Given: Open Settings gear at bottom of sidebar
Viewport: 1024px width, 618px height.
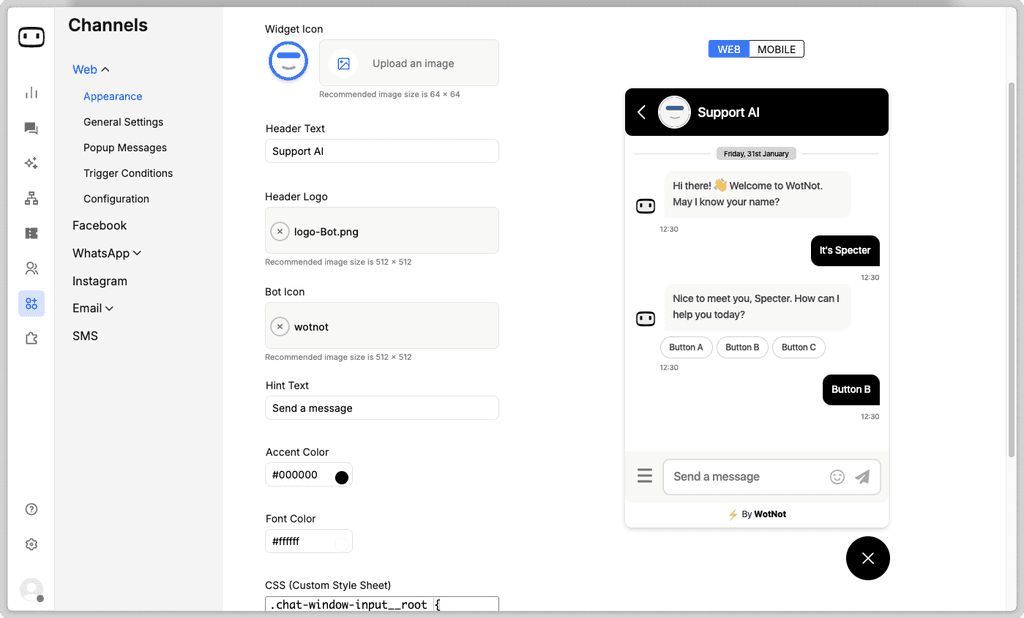Looking at the screenshot, I should tap(31, 544).
